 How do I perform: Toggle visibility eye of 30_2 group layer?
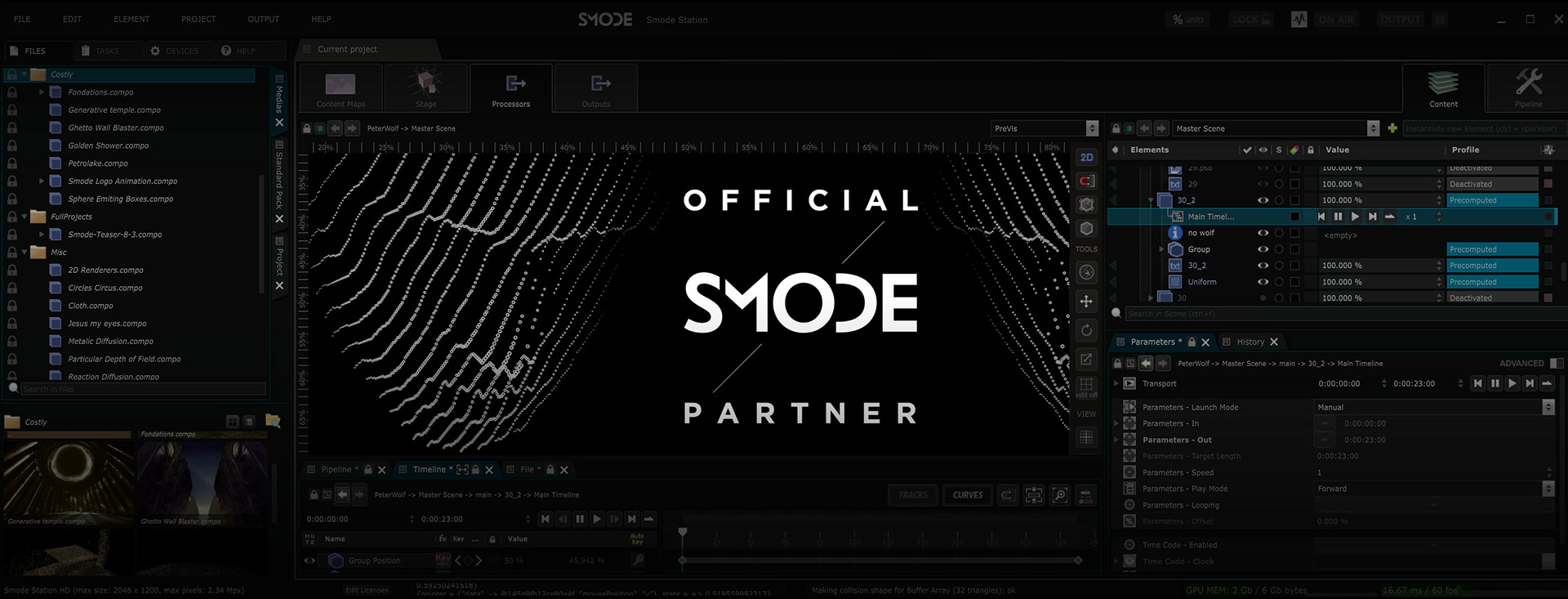1263,200
